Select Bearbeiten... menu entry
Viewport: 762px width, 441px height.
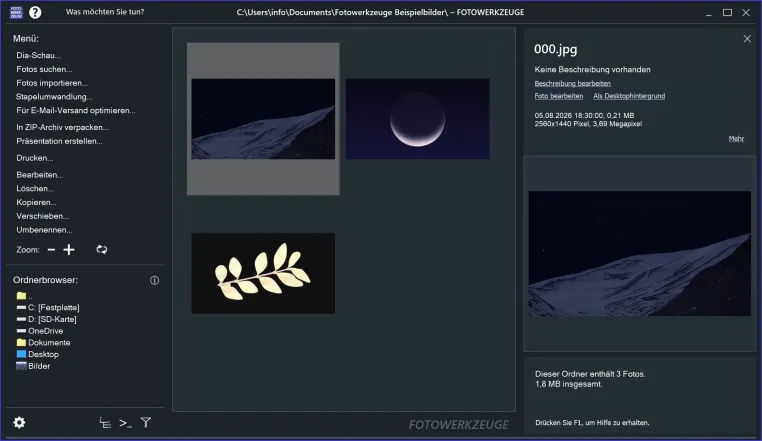[40, 175]
